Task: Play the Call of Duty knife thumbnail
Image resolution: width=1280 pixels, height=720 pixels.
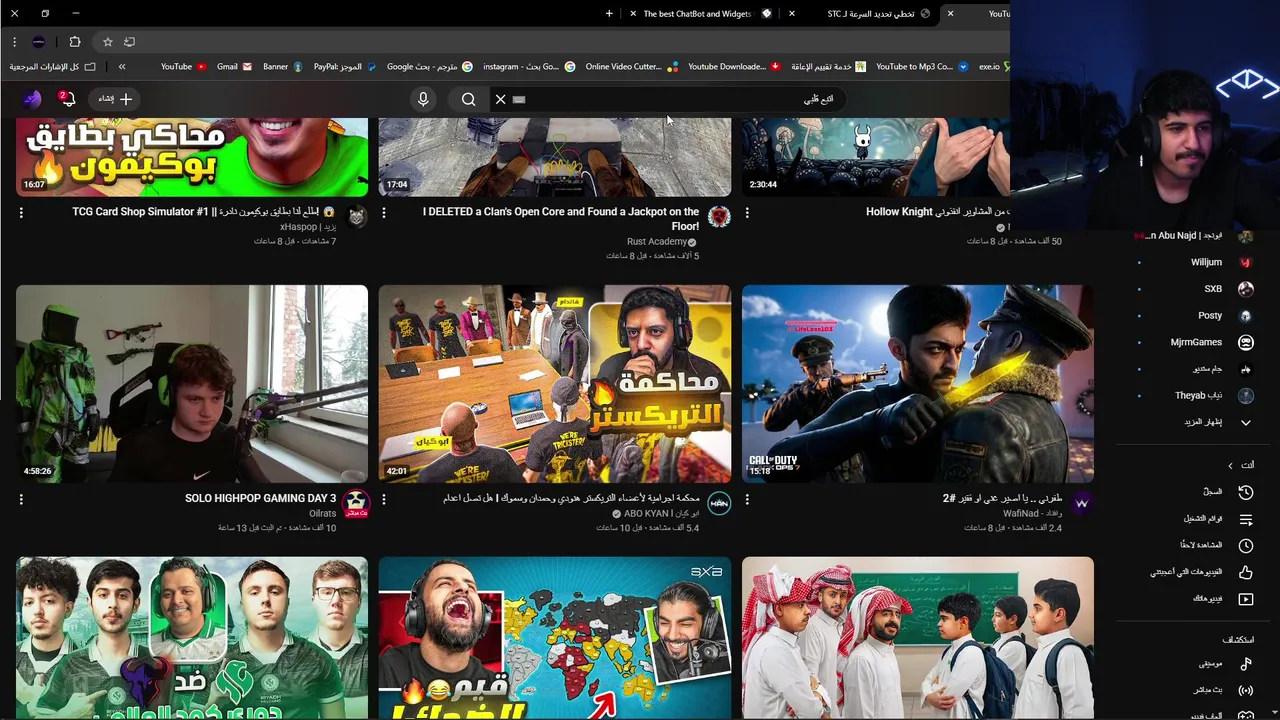Action: (x=918, y=384)
